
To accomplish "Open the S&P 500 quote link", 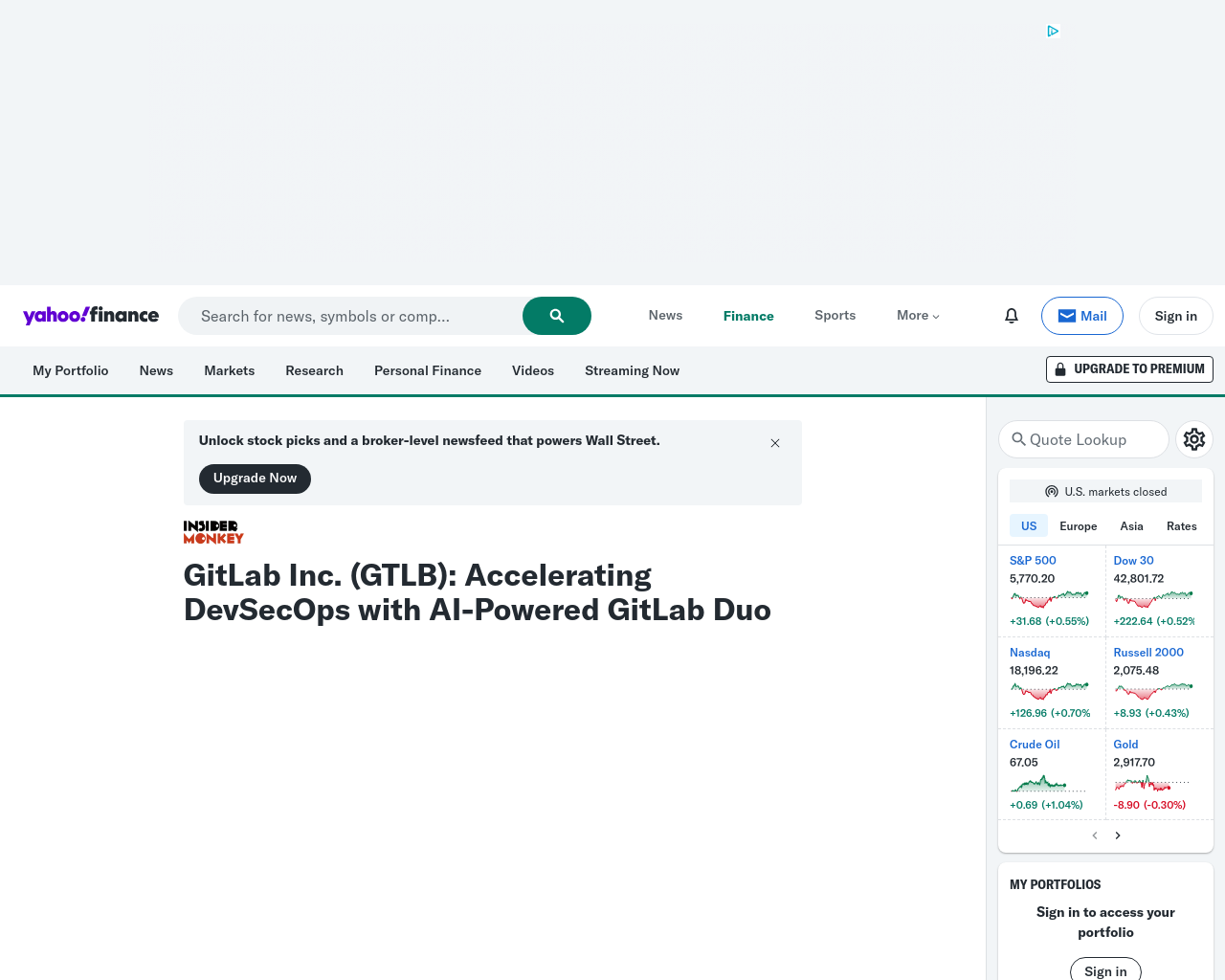I will tap(1033, 561).
